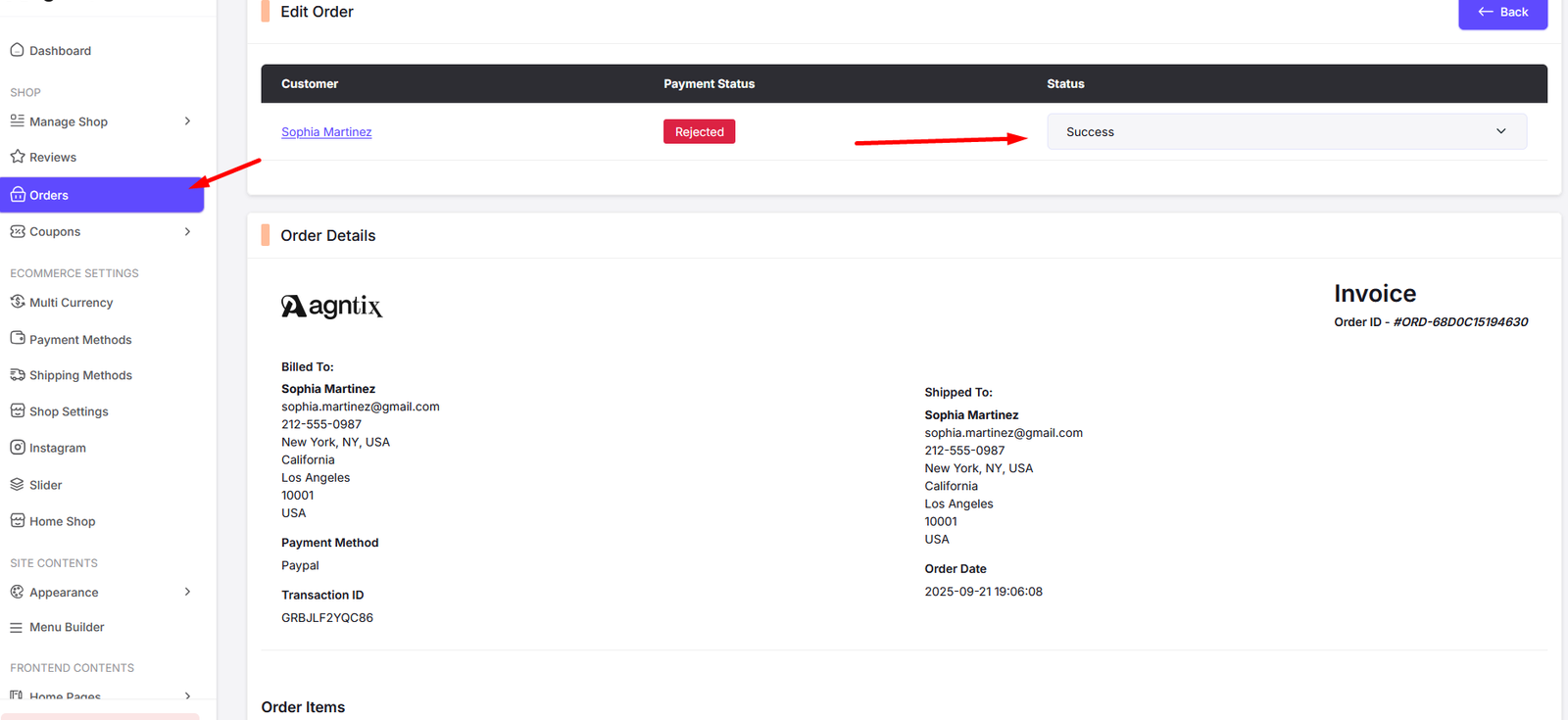Click the Rejected payment status badge
This screenshot has width=1568, height=720.
tap(699, 131)
